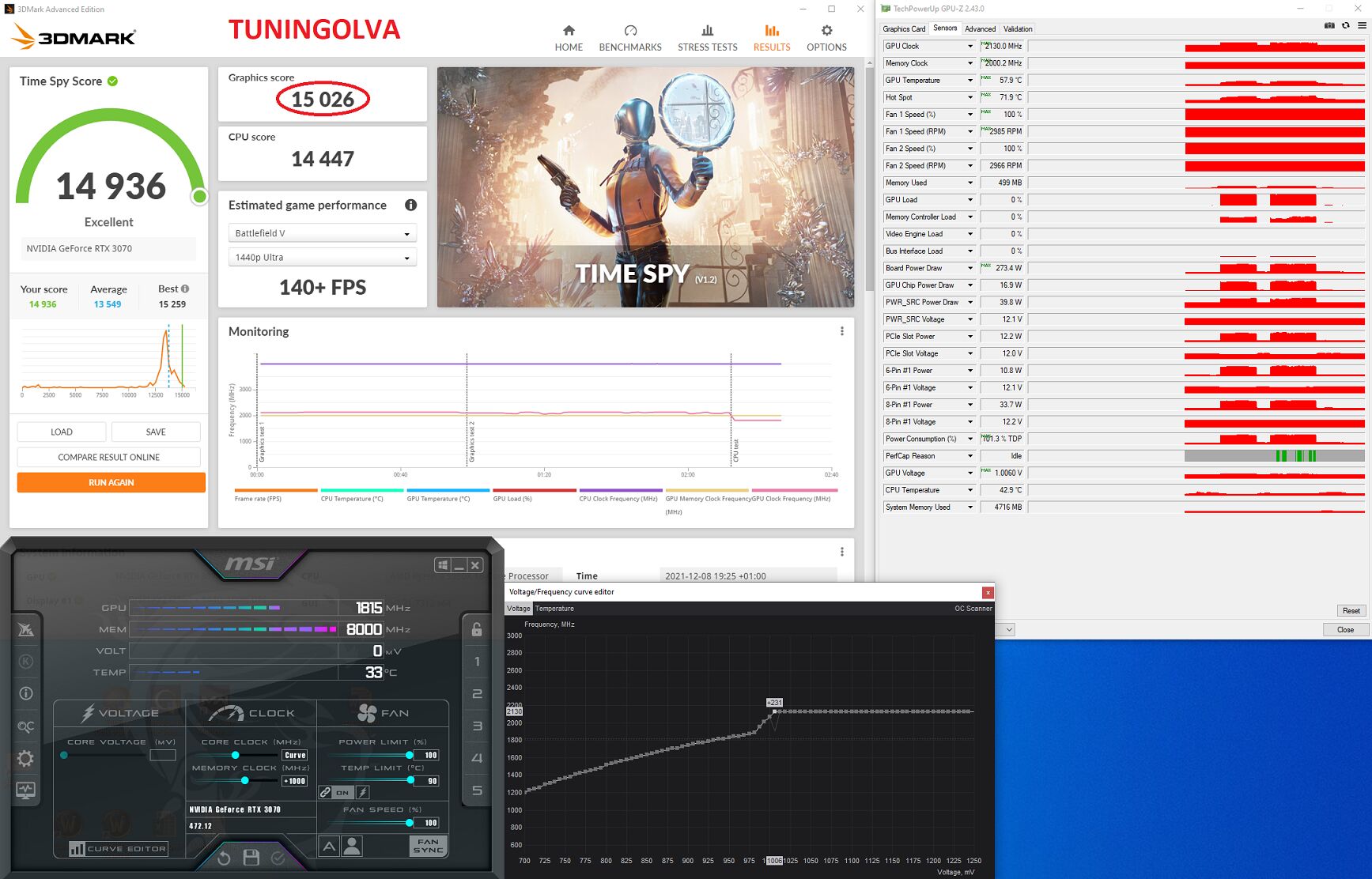
Task: Refresh GPU-Z sensors with refresh icon
Action: [1345, 26]
